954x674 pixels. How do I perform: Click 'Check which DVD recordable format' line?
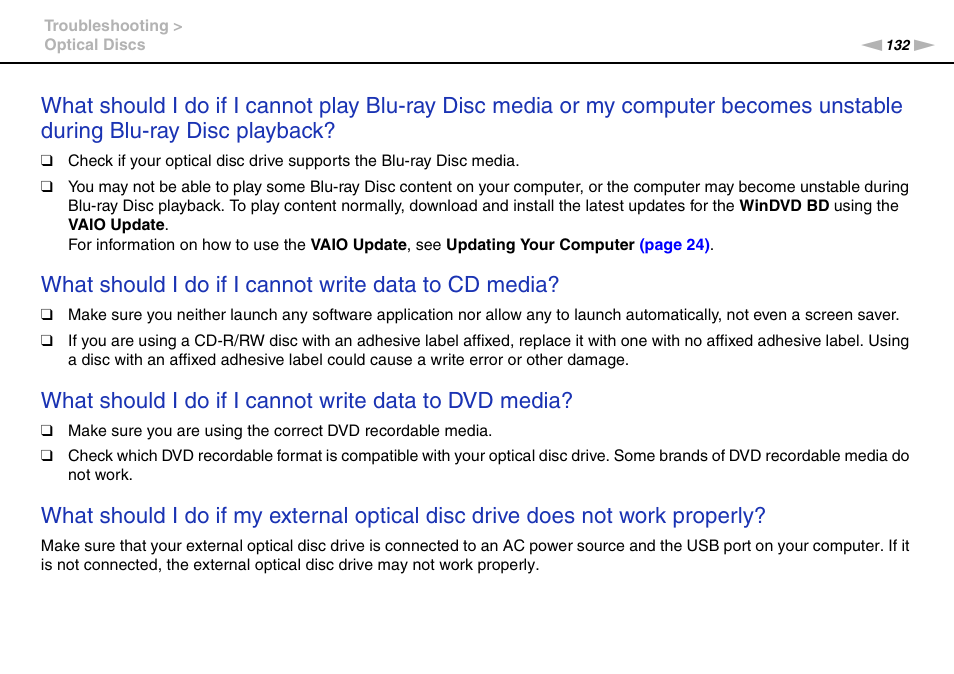click(x=489, y=465)
